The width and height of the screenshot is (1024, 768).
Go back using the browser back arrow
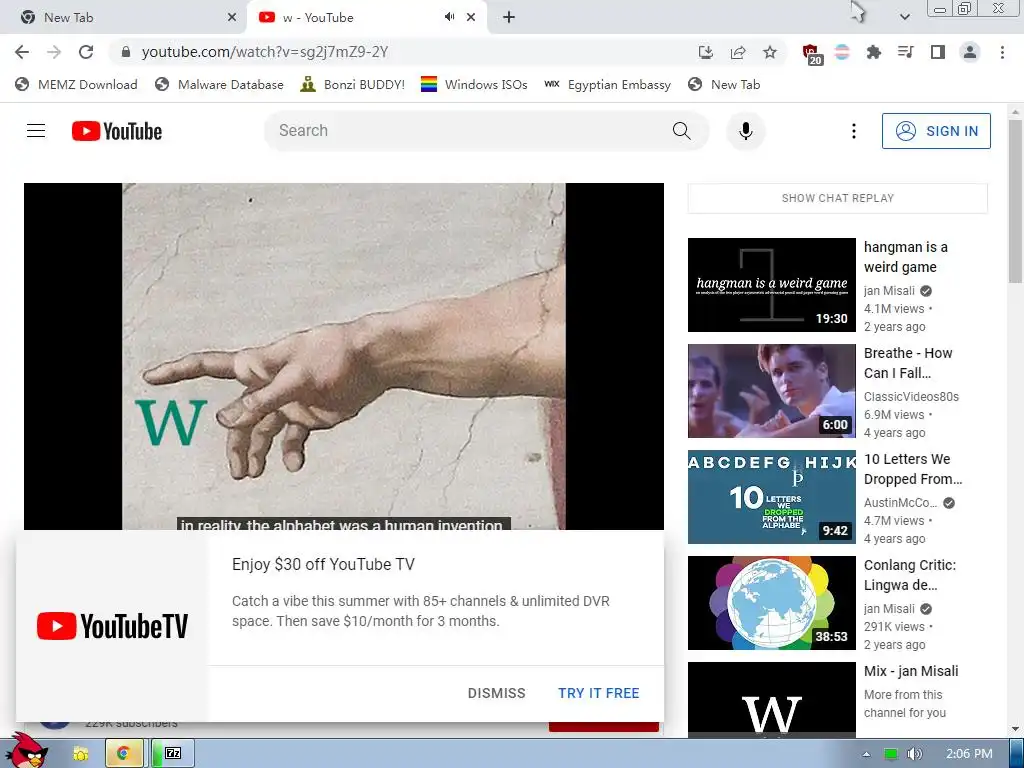(x=22, y=52)
